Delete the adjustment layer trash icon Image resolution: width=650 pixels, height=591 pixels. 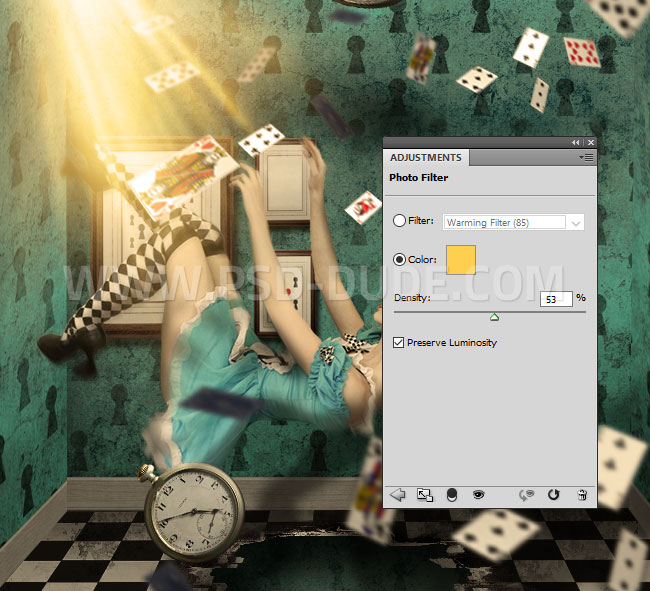tap(582, 495)
